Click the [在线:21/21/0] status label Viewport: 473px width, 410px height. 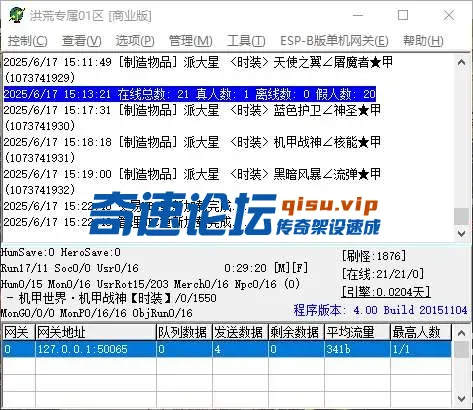point(383,274)
